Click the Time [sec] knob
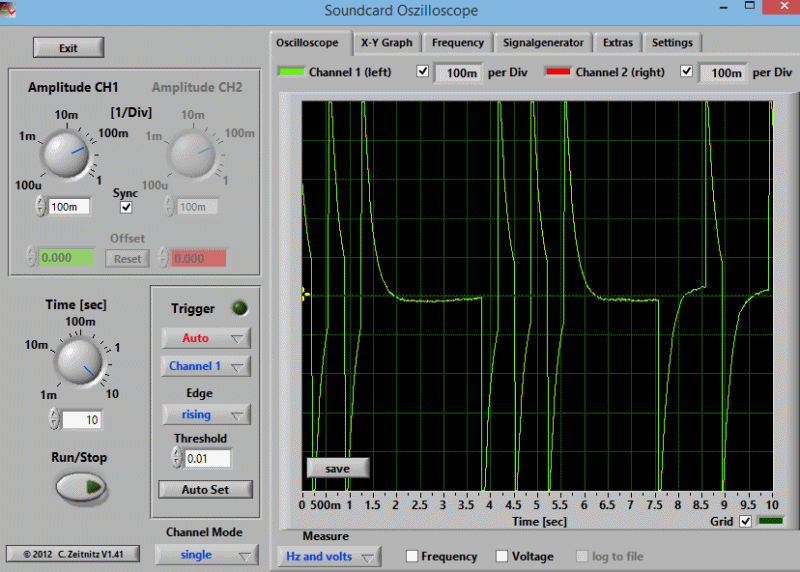This screenshot has width=800, height=572. tap(79, 361)
